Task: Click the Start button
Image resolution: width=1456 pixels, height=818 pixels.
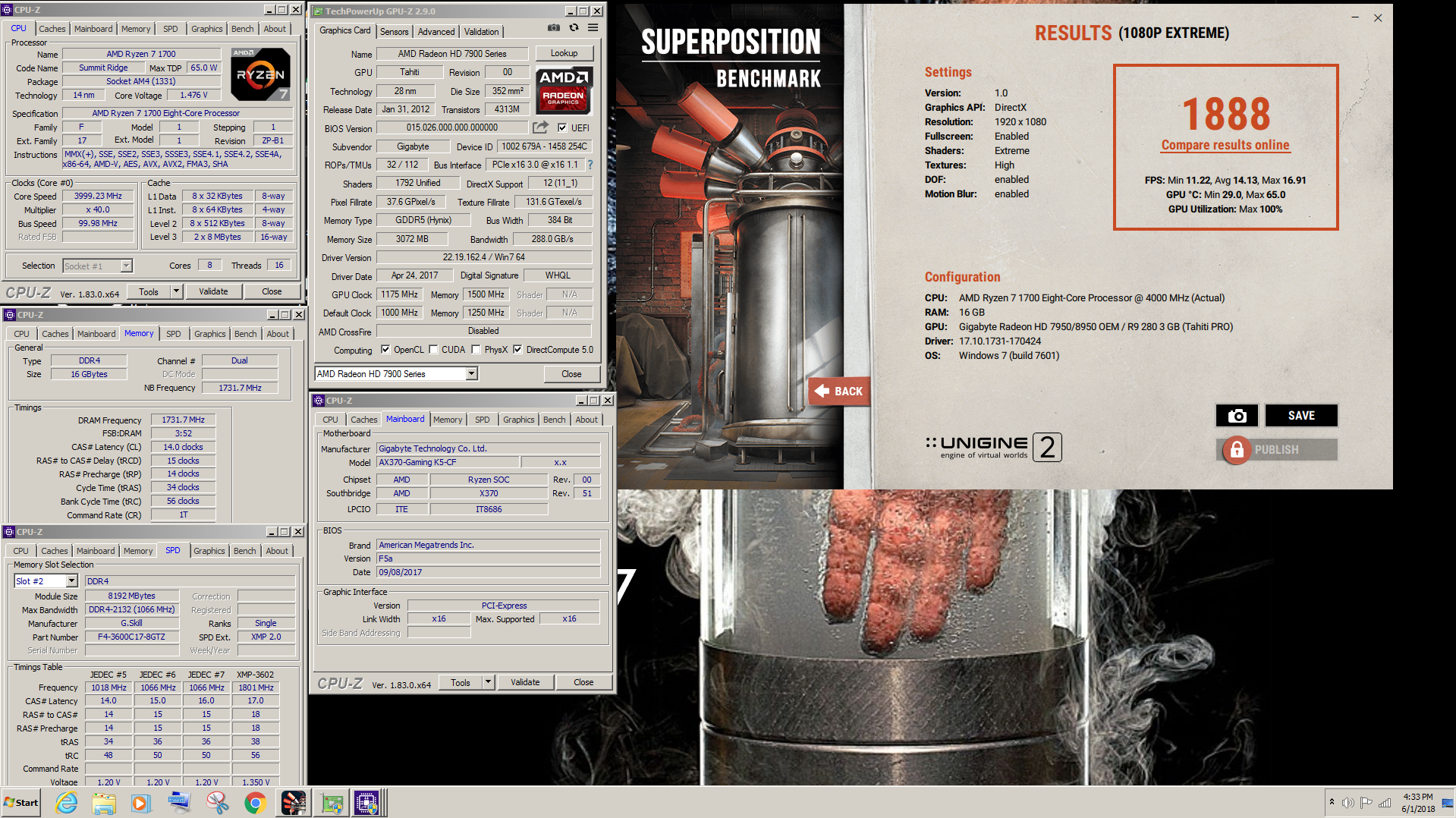Action: 21,802
